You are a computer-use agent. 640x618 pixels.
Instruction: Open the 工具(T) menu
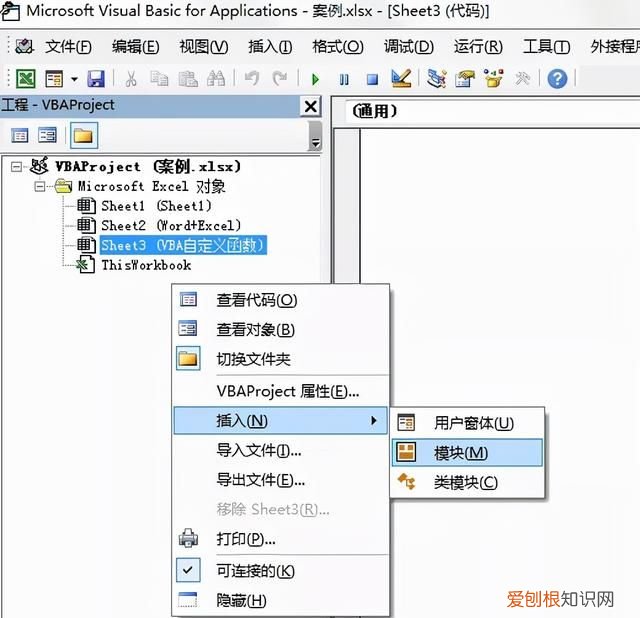click(x=547, y=47)
